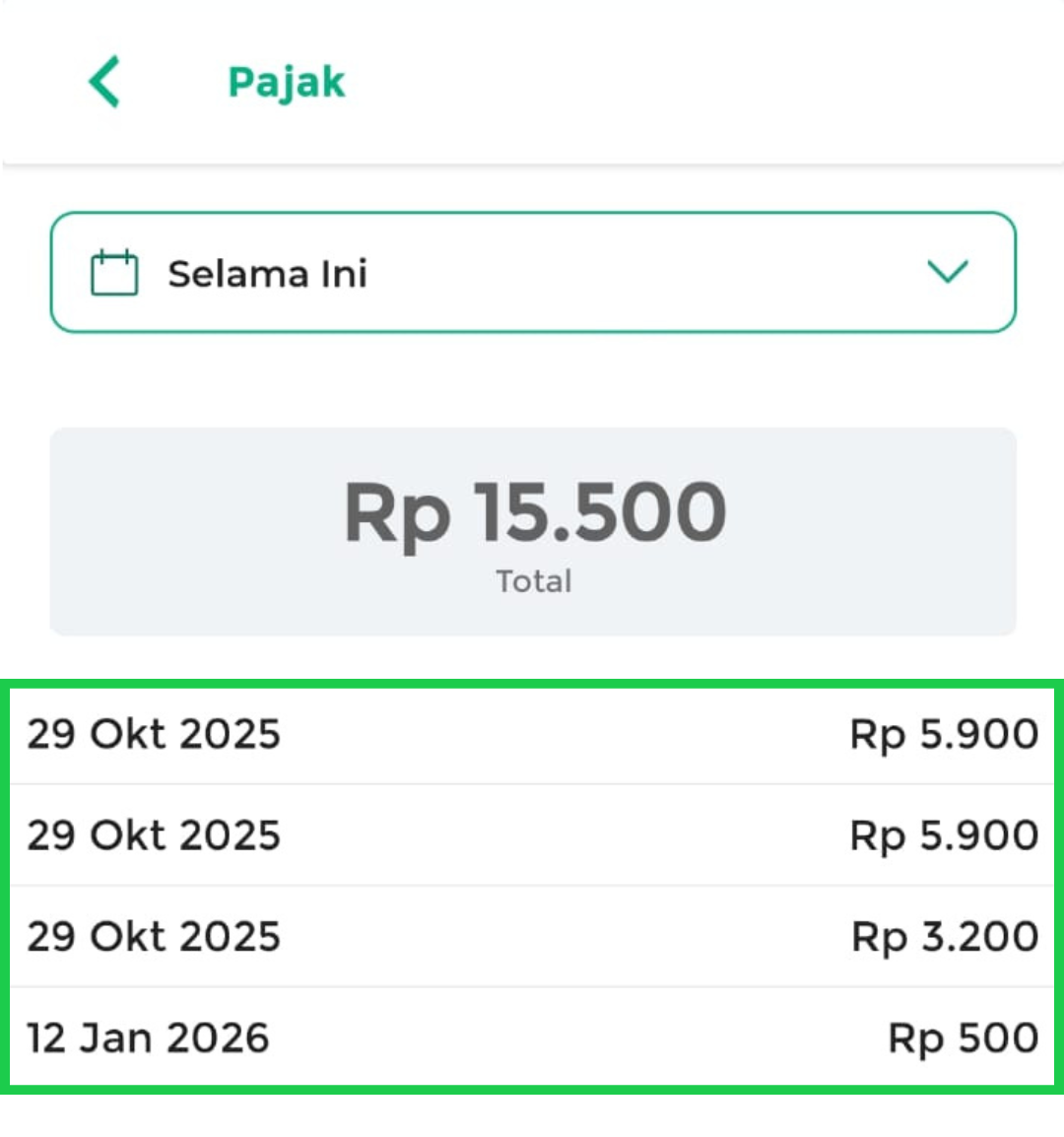Open the Selama Ini period dropdown
The image size is (1064, 1137).
coord(267,274)
